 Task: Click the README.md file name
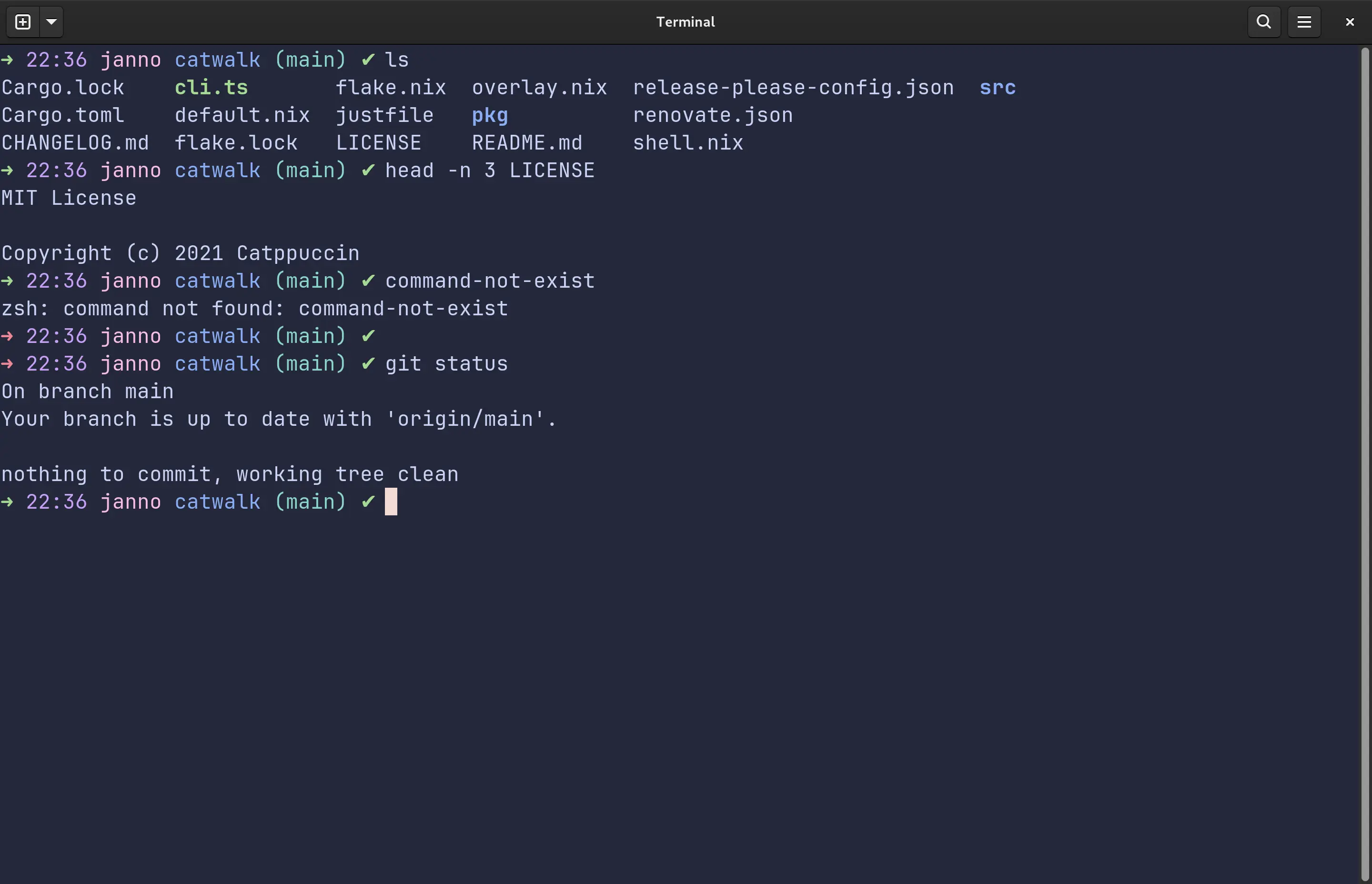[527, 143]
